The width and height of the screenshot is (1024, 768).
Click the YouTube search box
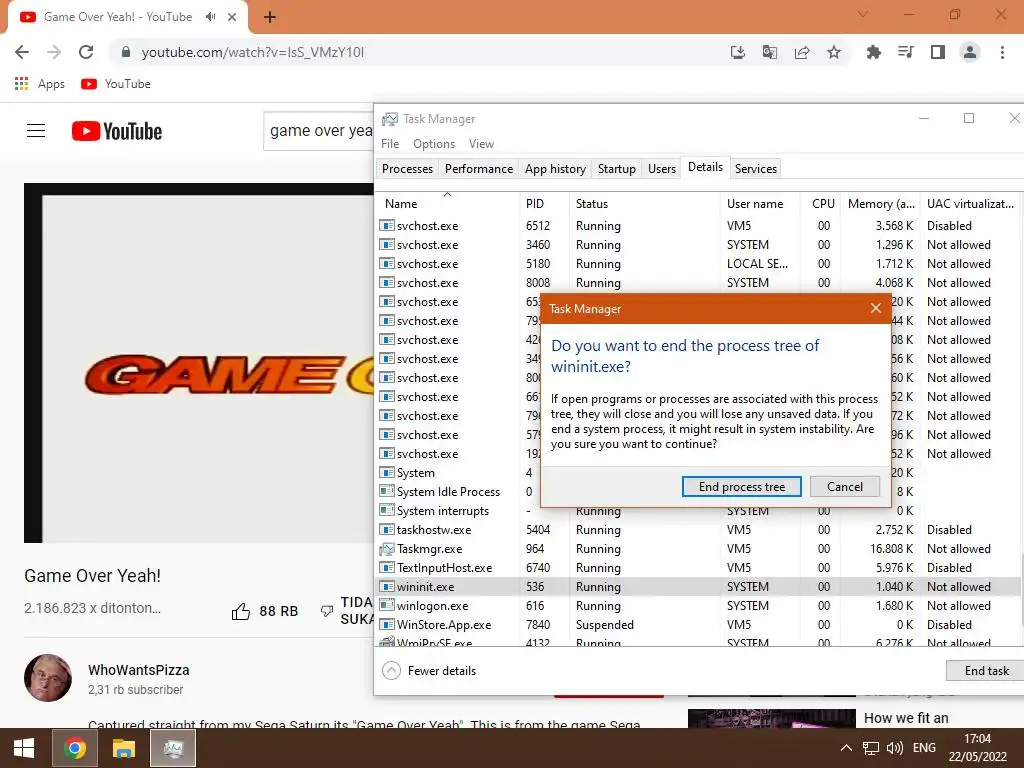pyautogui.click(x=319, y=131)
